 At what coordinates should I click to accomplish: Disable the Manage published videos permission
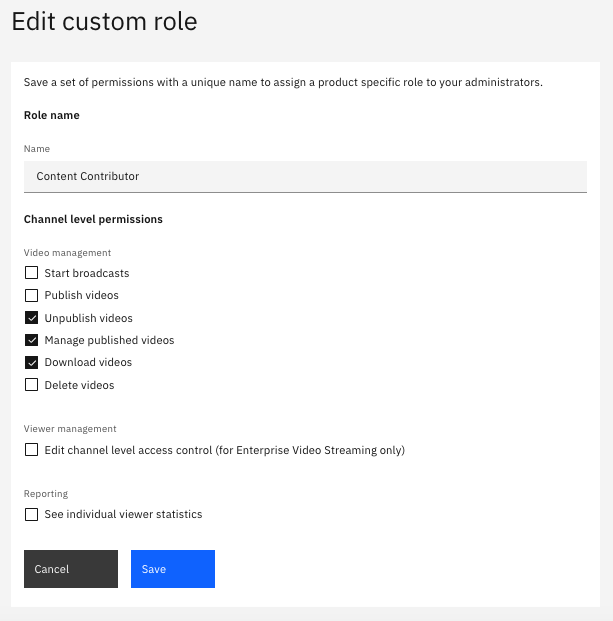tap(31, 340)
